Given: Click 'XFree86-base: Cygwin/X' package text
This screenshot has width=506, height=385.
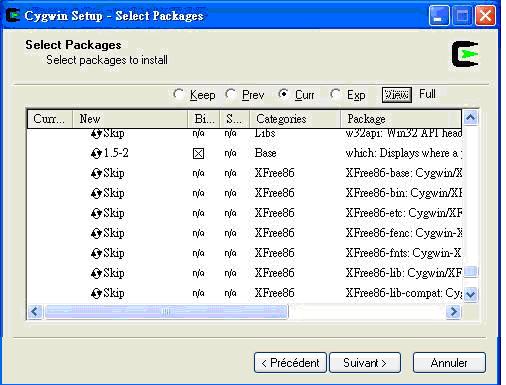Looking at the screenshot, I should coord(404,173).
